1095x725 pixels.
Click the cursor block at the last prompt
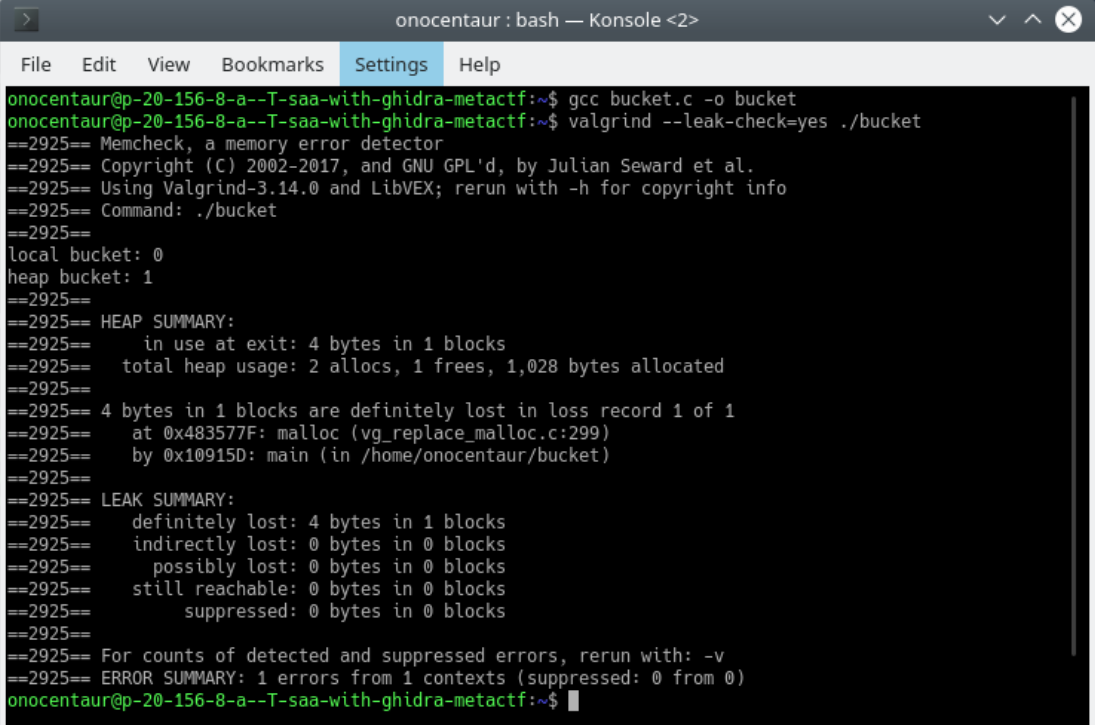[x=573, y=700]
